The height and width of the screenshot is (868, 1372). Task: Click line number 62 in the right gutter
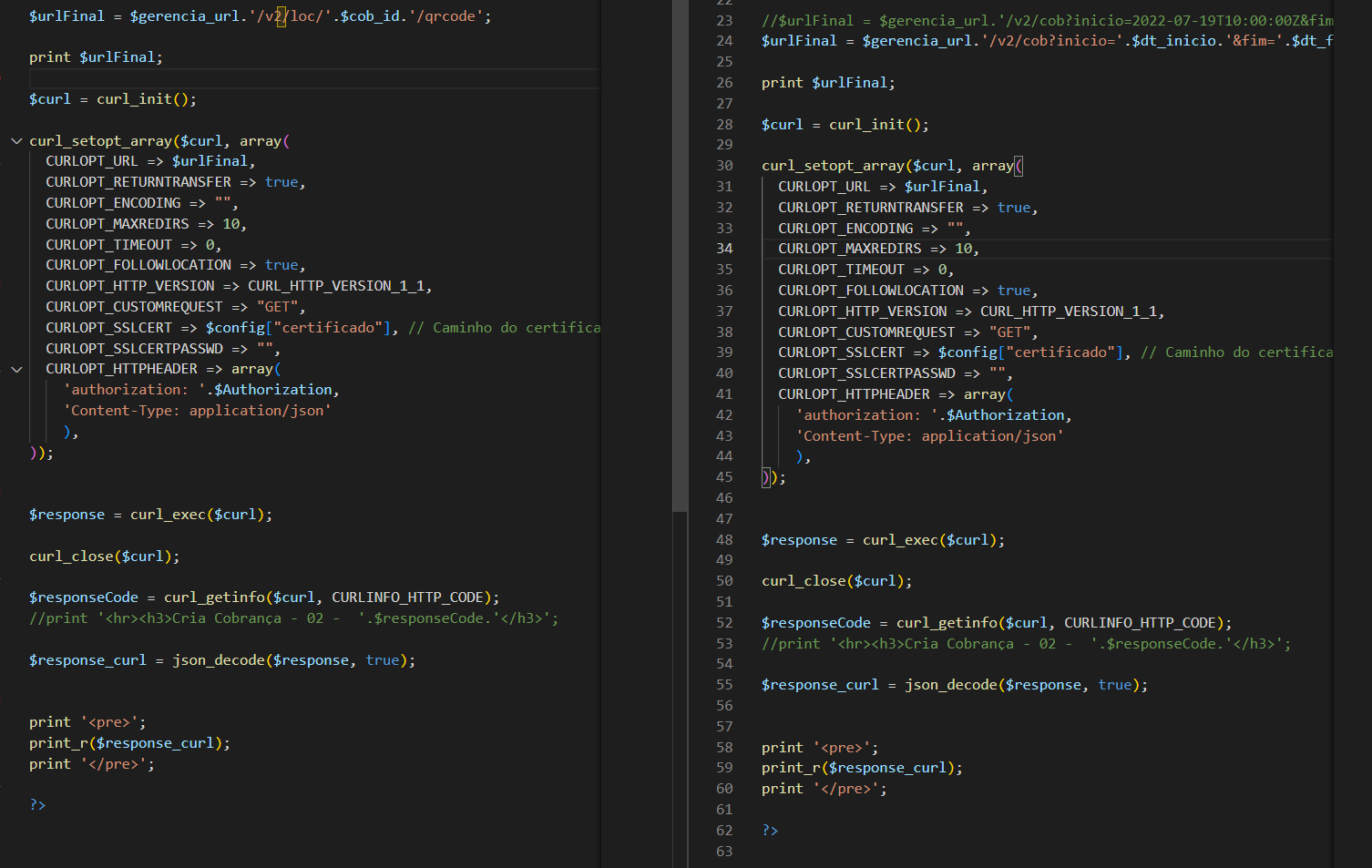coord(724,831)
